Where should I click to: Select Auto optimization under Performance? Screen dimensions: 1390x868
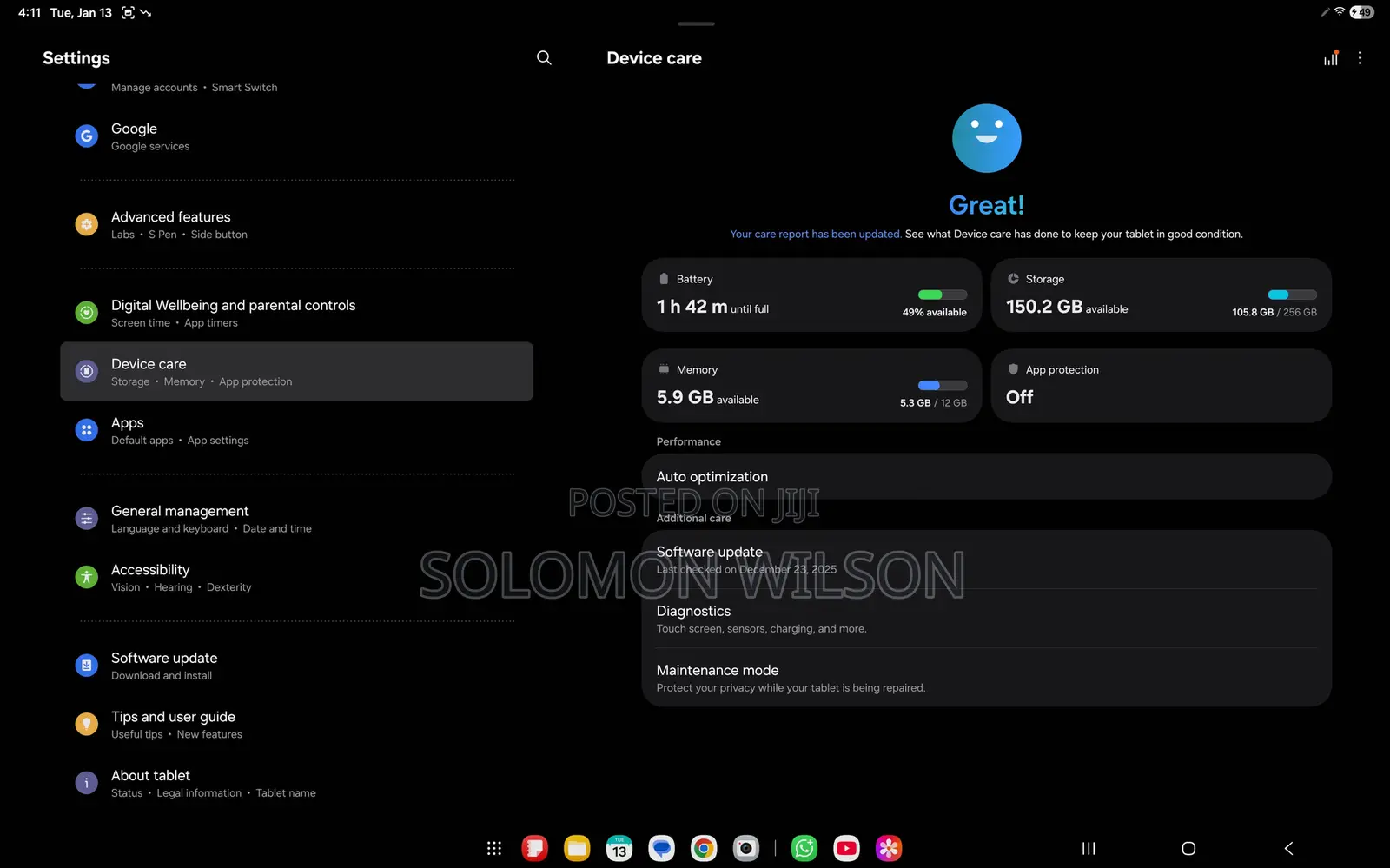point(986,477)
